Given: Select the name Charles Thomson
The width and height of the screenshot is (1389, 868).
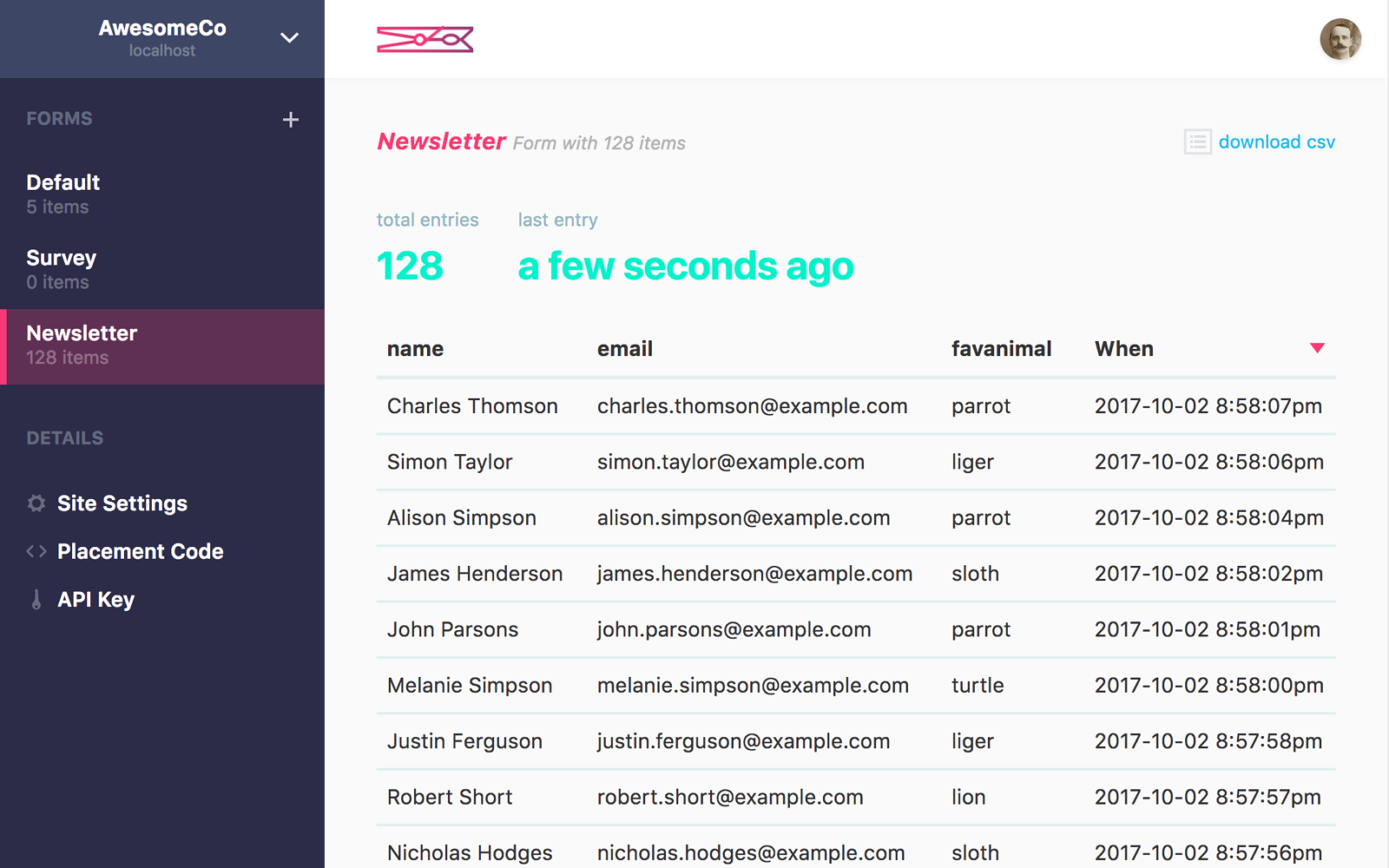Looking at the screenshot, I should pyautogui.click(x=472, y=406).
